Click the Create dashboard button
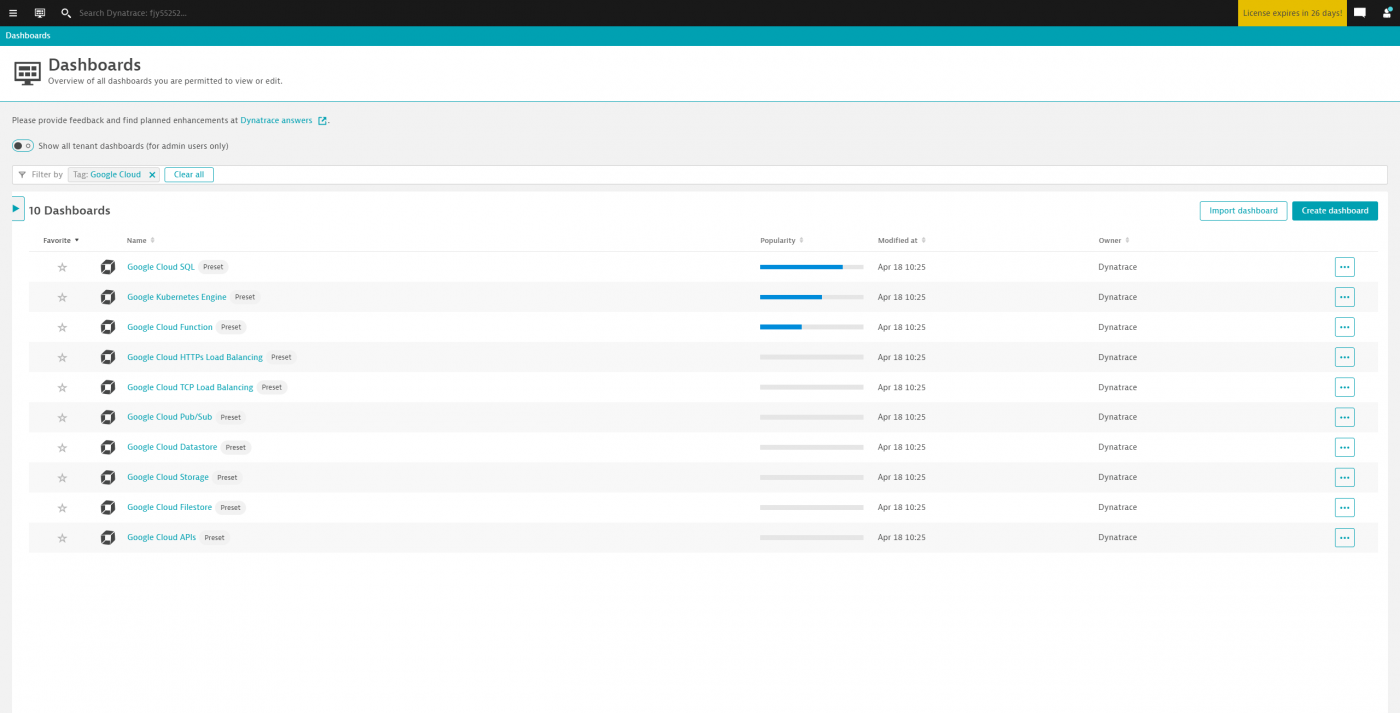 click(x=1334, y=211)
